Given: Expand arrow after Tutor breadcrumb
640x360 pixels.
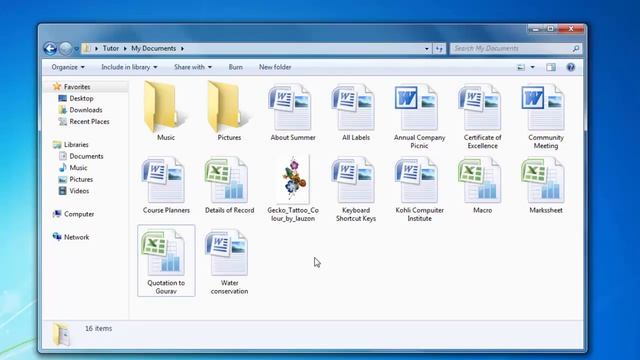Looking at the screenshot, I should (125, 49).
